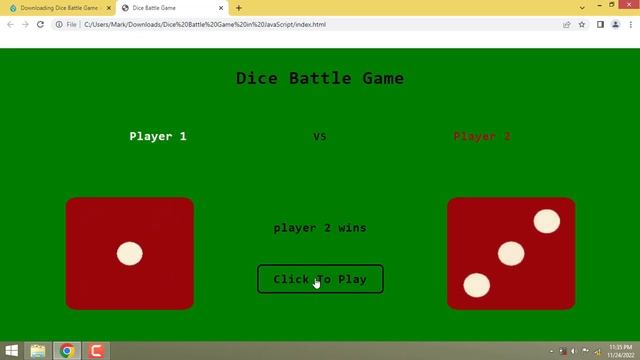The height and width of the screenshot is (360, 640).
Task: Open the Action Center flag icon
Action: point(585,351)
